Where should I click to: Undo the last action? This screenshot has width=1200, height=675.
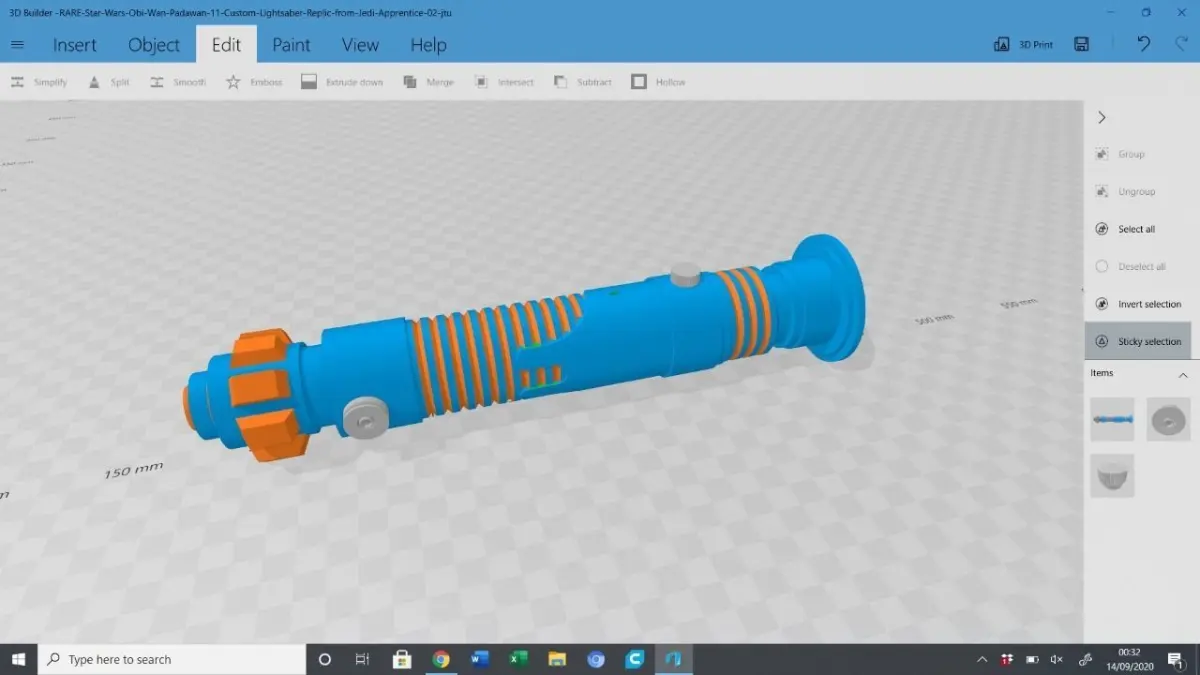point(1144,44)
